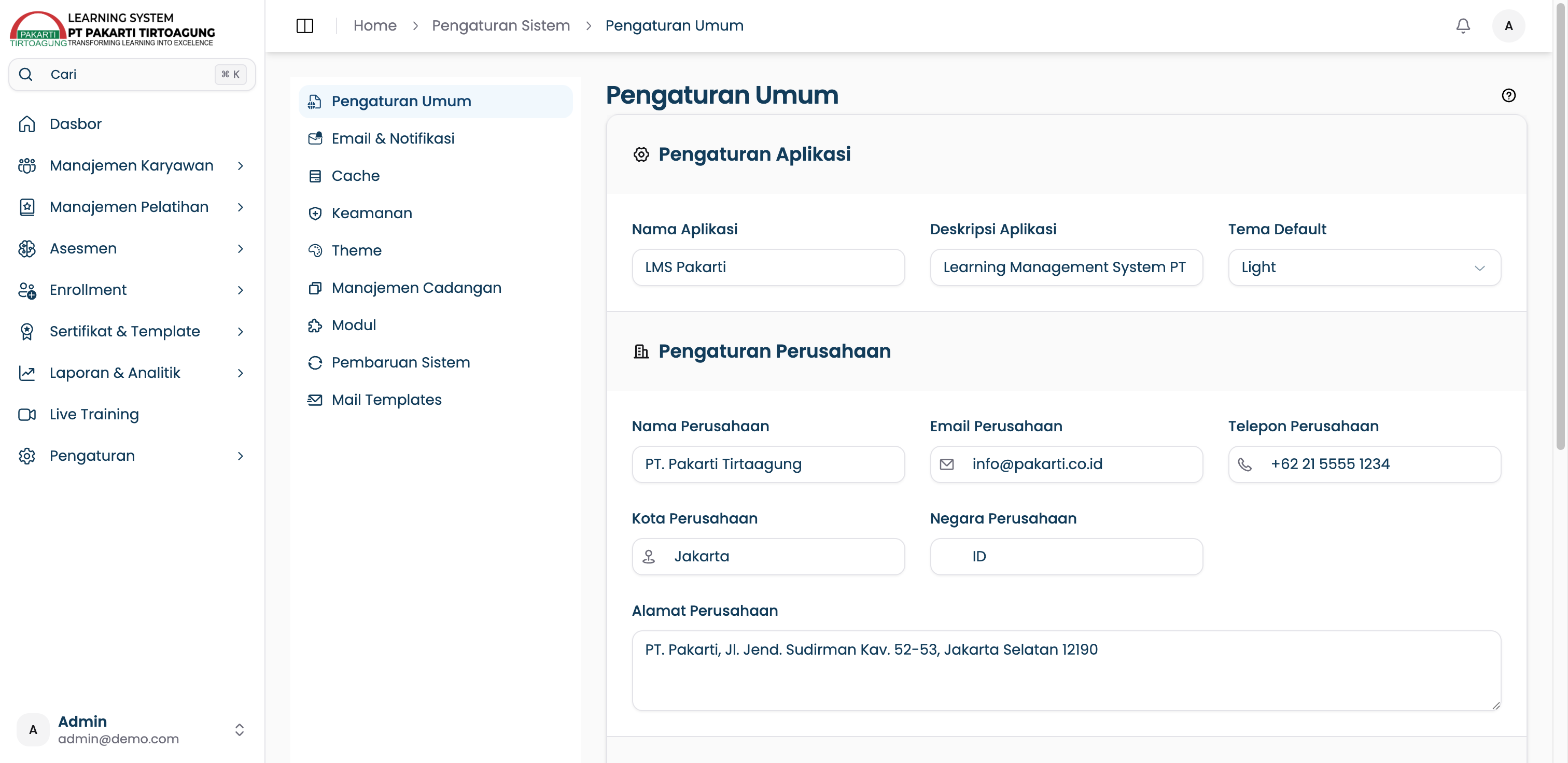This screenshot has height=763, width=1568.
Task: Click the Manajemen Pelatihan icon
Action: click(x=27, y=207)
